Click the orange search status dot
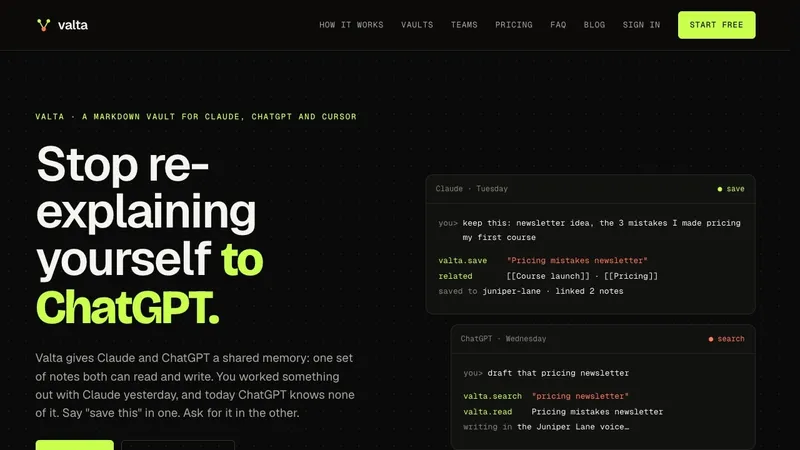Screen dimensions: 800x450 [x=710, y=339]
